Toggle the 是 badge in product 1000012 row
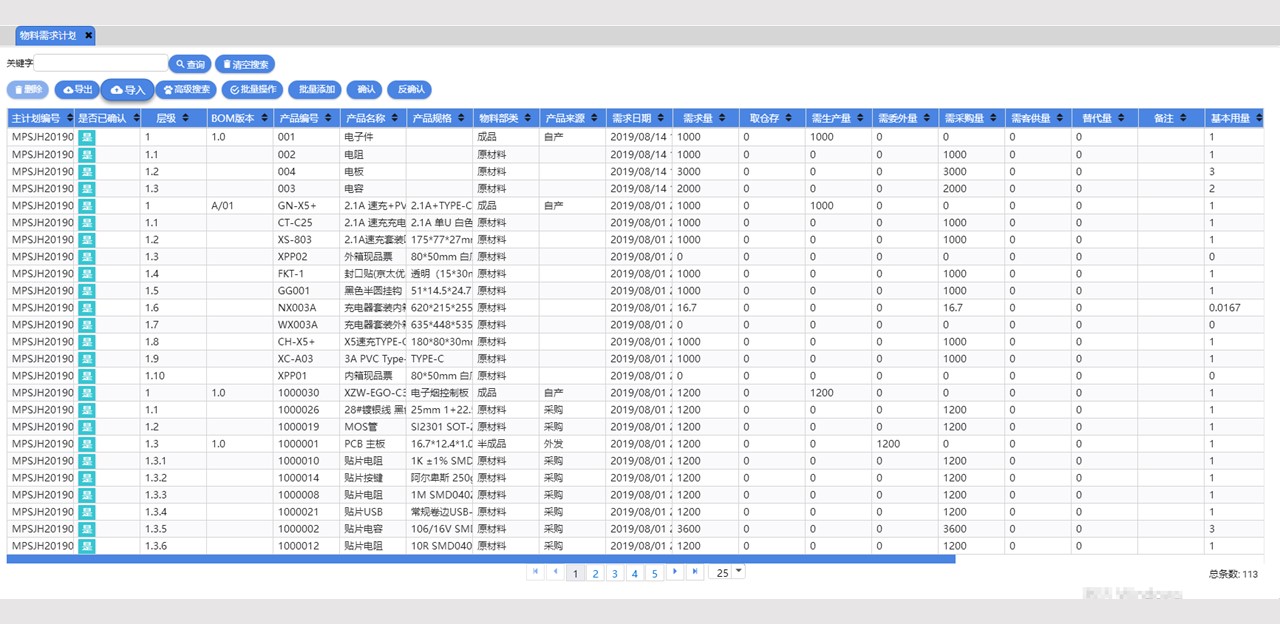 coord(87,546)
